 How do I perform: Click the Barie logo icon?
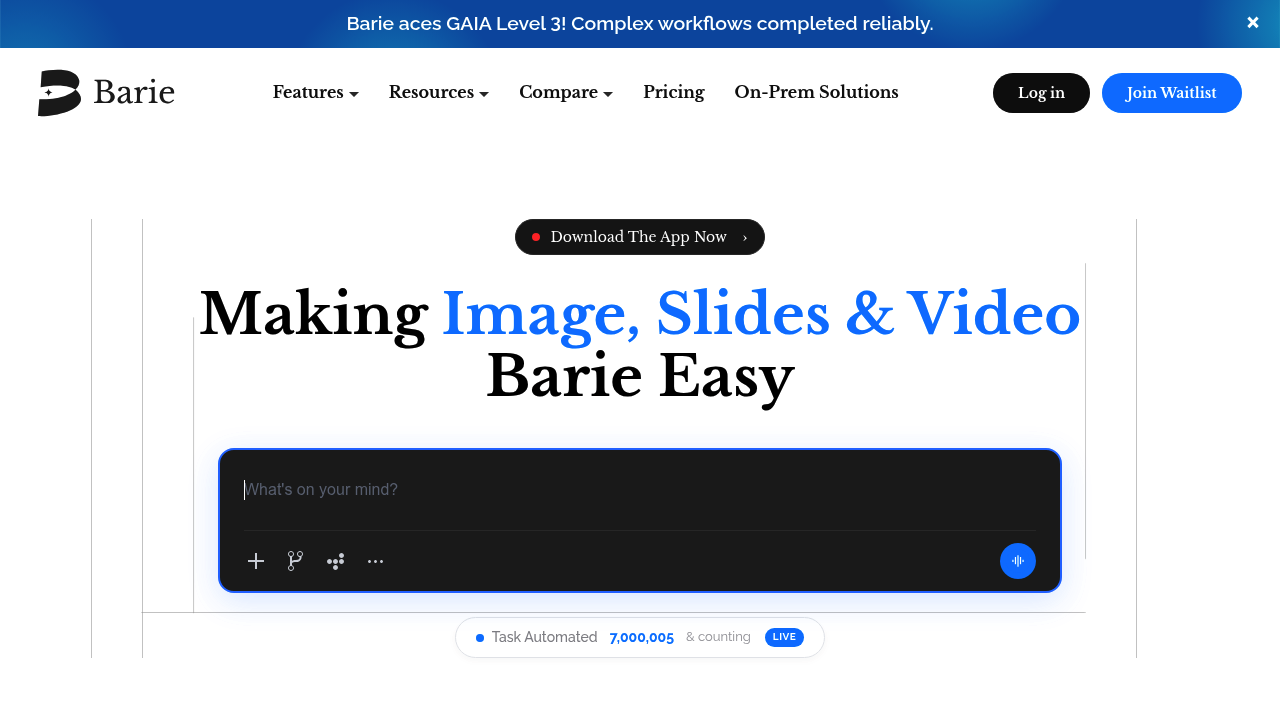point(59,93)
